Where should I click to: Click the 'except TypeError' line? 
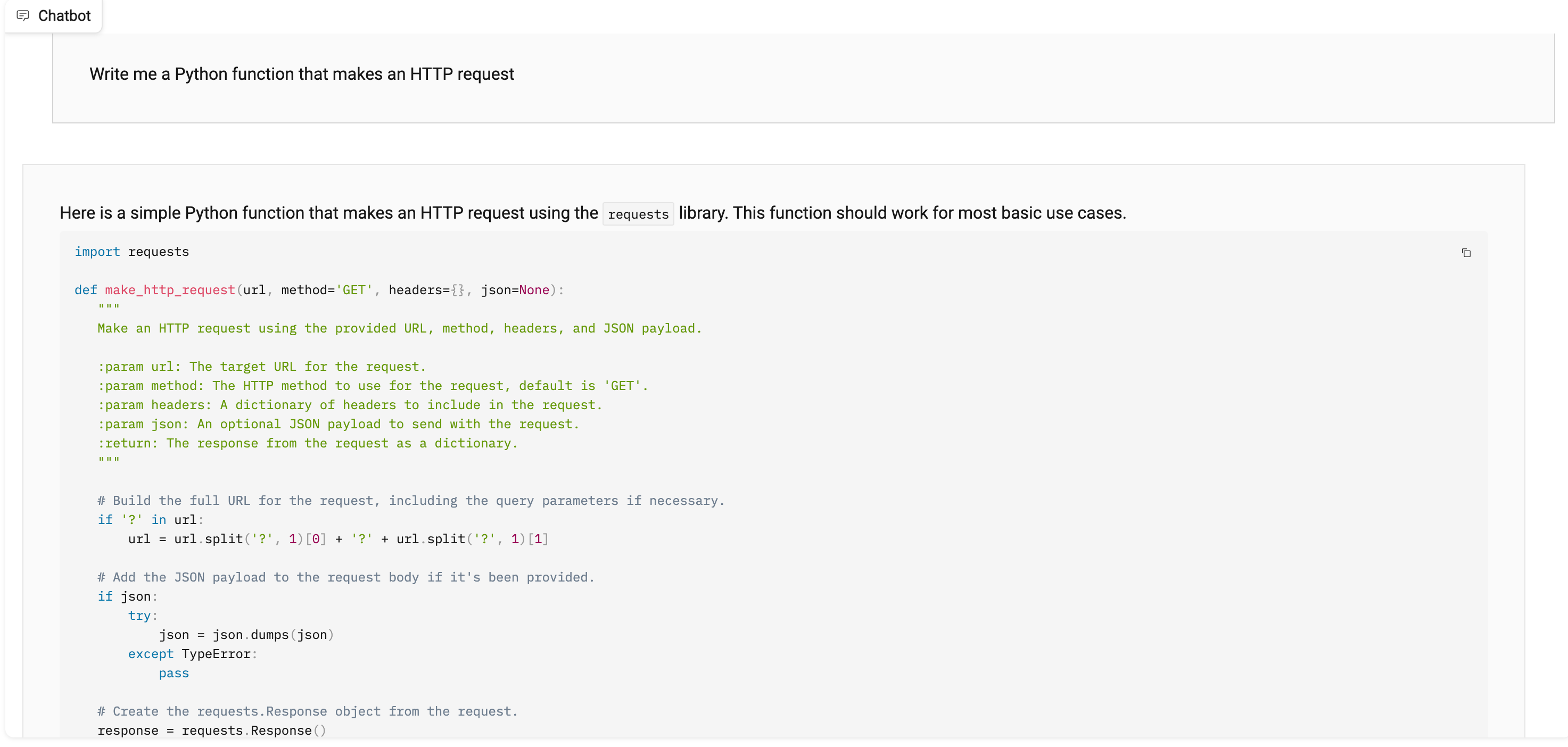click(192, 654)
